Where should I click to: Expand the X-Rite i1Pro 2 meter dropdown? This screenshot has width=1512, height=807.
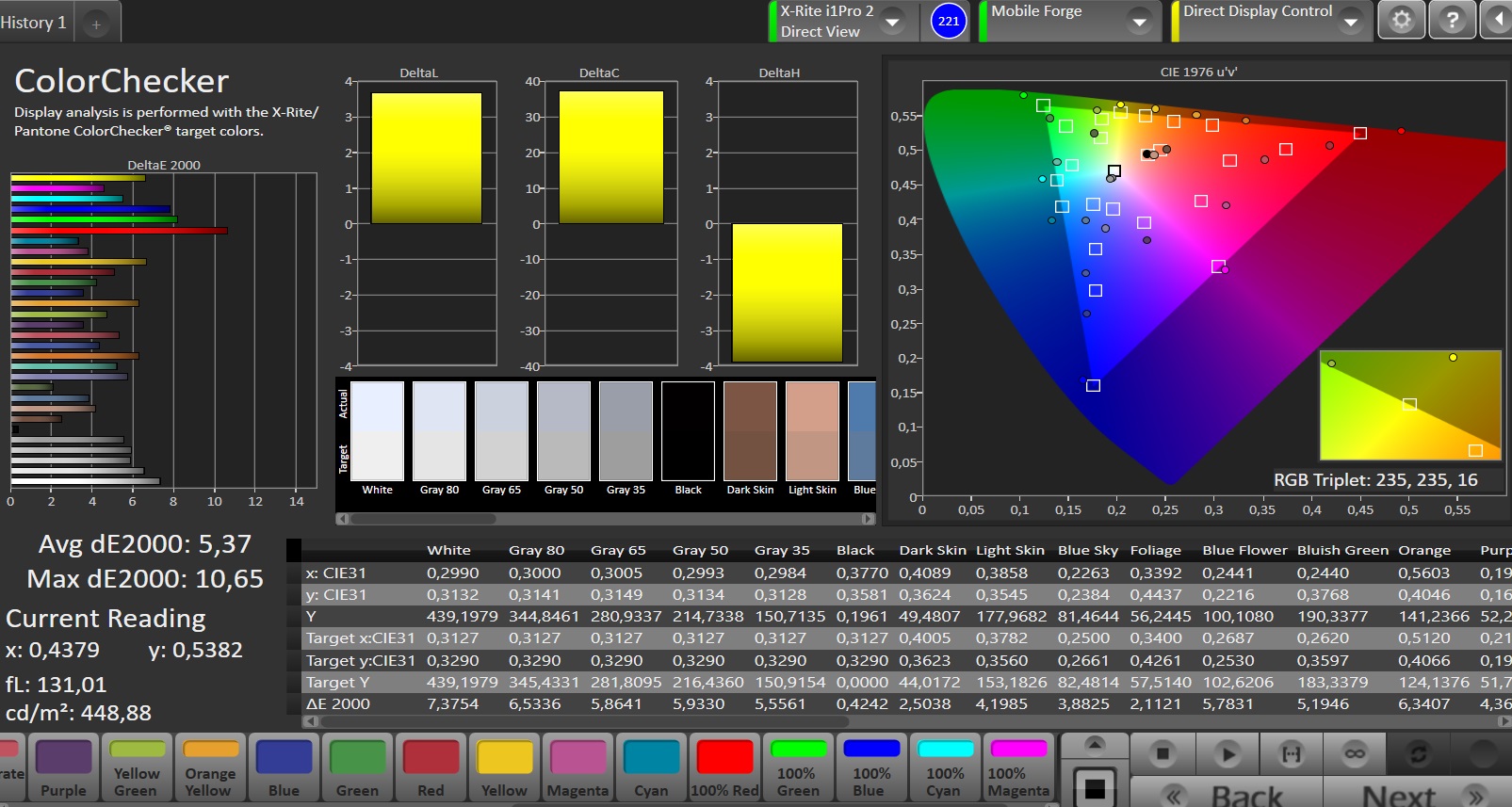click(x=892, y=21)
